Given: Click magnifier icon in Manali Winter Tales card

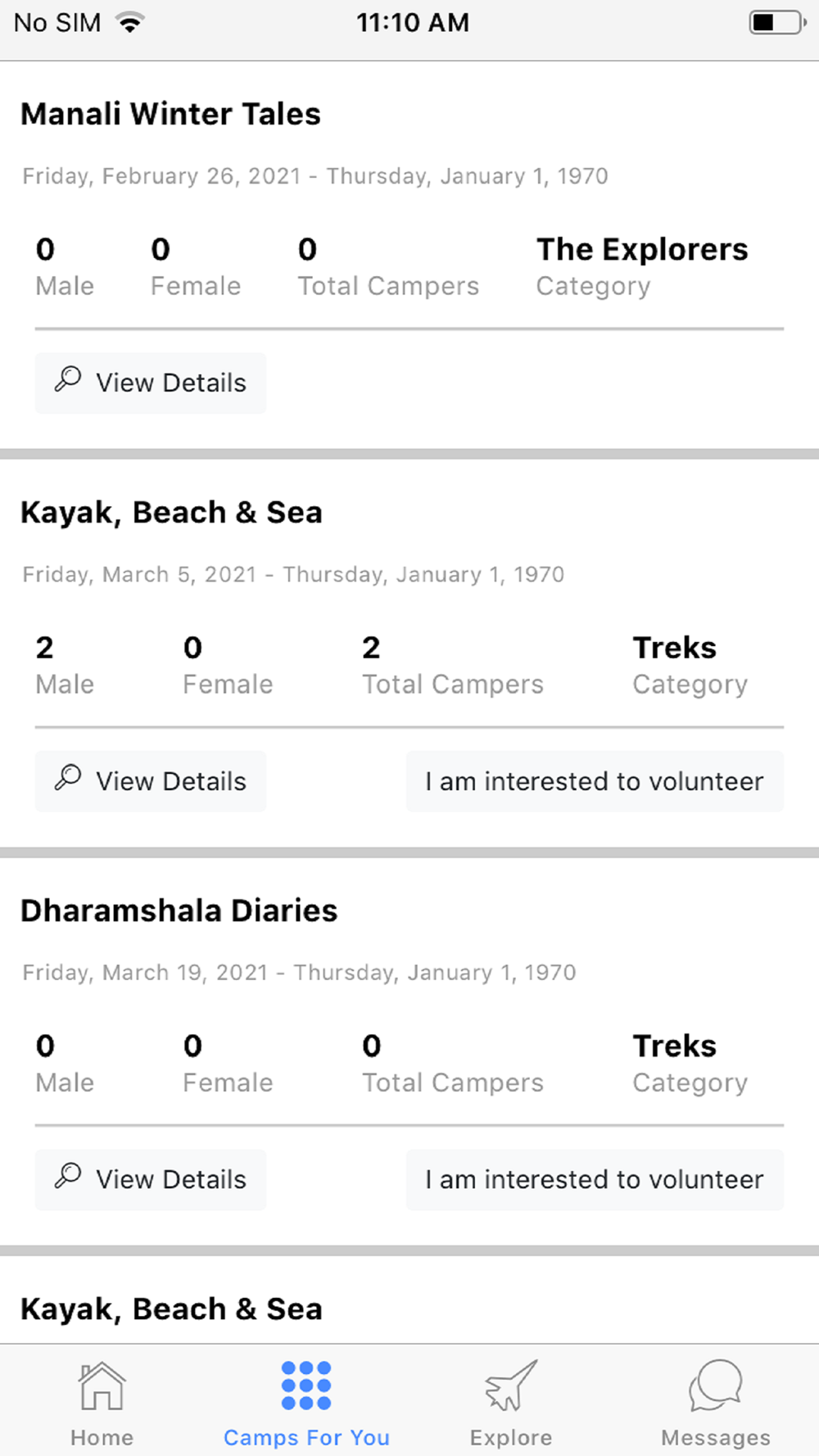Looking at the screenshot, I should pyautogui.click(x=68, y=379).
